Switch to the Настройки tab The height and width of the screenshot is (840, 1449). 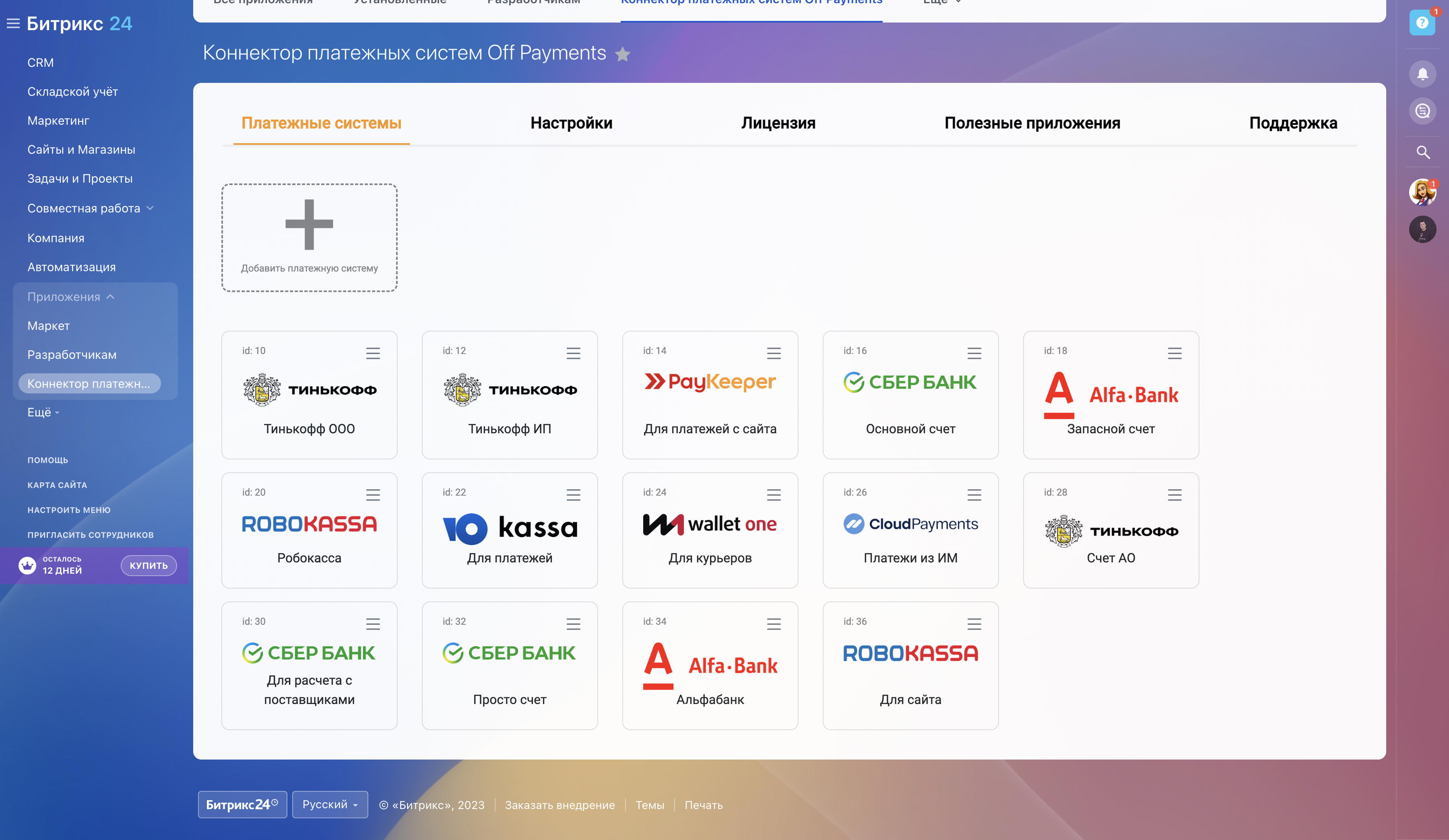pyautogui.click(x=572, y=122)
